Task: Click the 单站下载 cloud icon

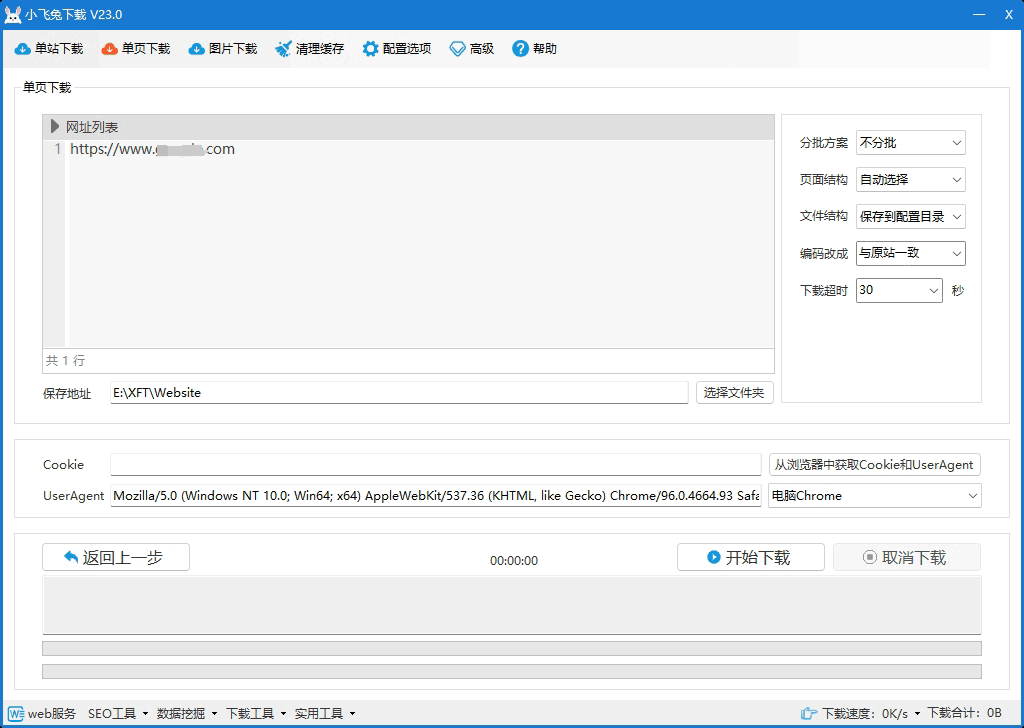Action: tap(22, 49)
